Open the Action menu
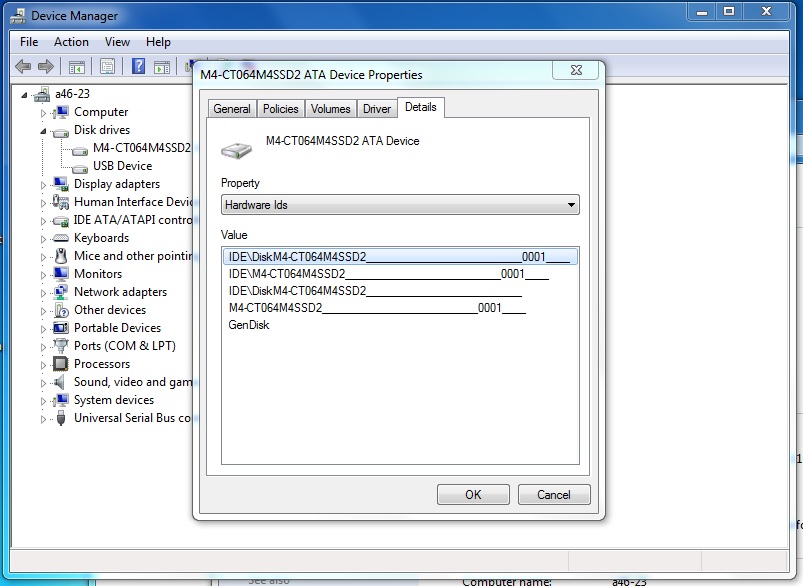The height and width of the screenshot is (586, 803). (x=71, y=41)
